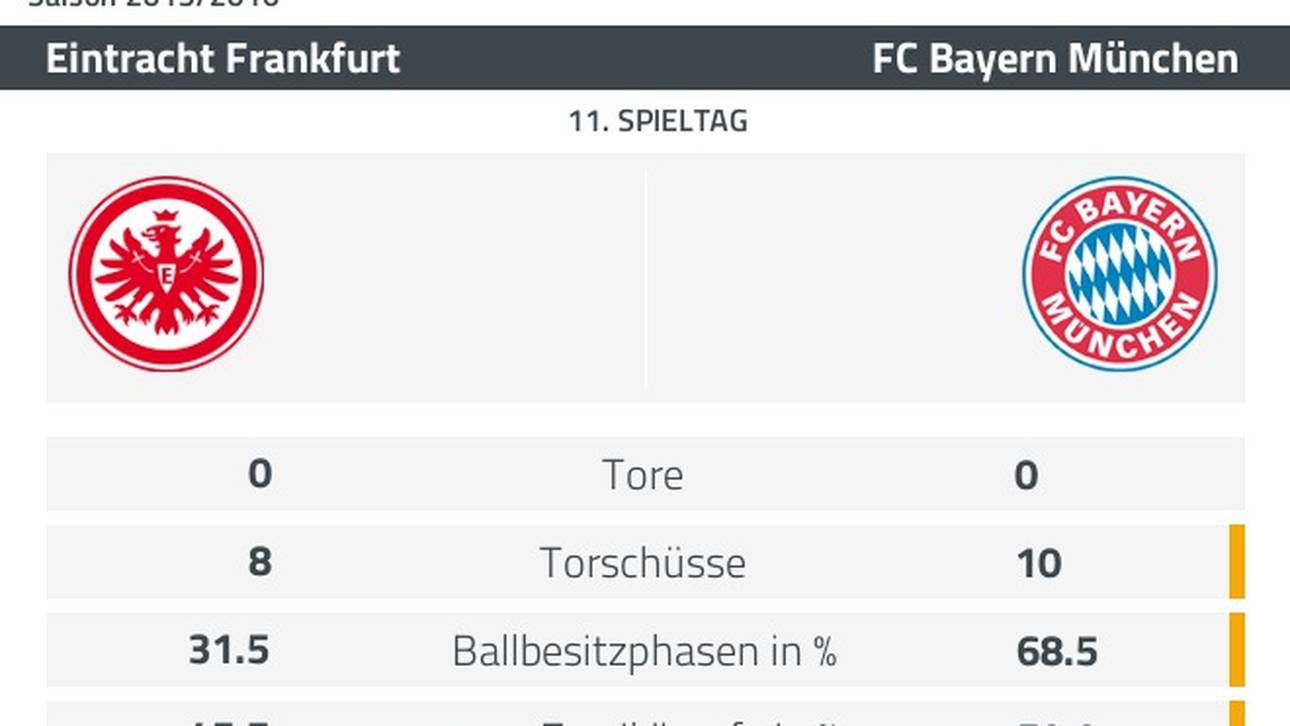Click the orange bar beside Torschüsse row

pyautogui.click(x=1237, y=562)
